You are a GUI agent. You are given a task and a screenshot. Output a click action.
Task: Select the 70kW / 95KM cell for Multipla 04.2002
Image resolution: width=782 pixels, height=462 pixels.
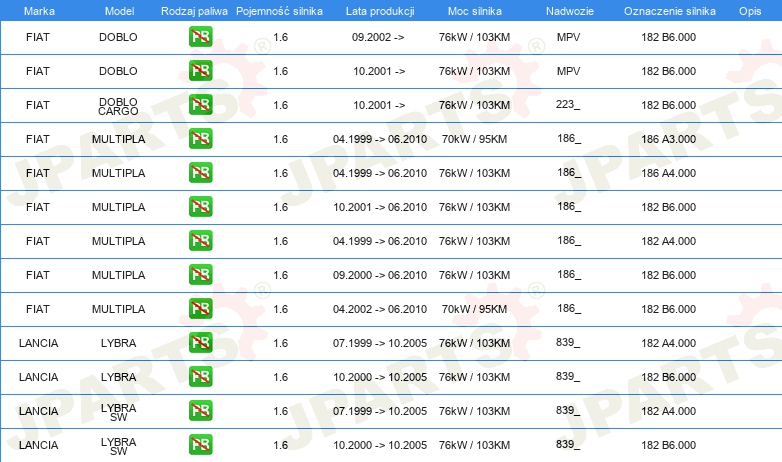pos(474,309)
